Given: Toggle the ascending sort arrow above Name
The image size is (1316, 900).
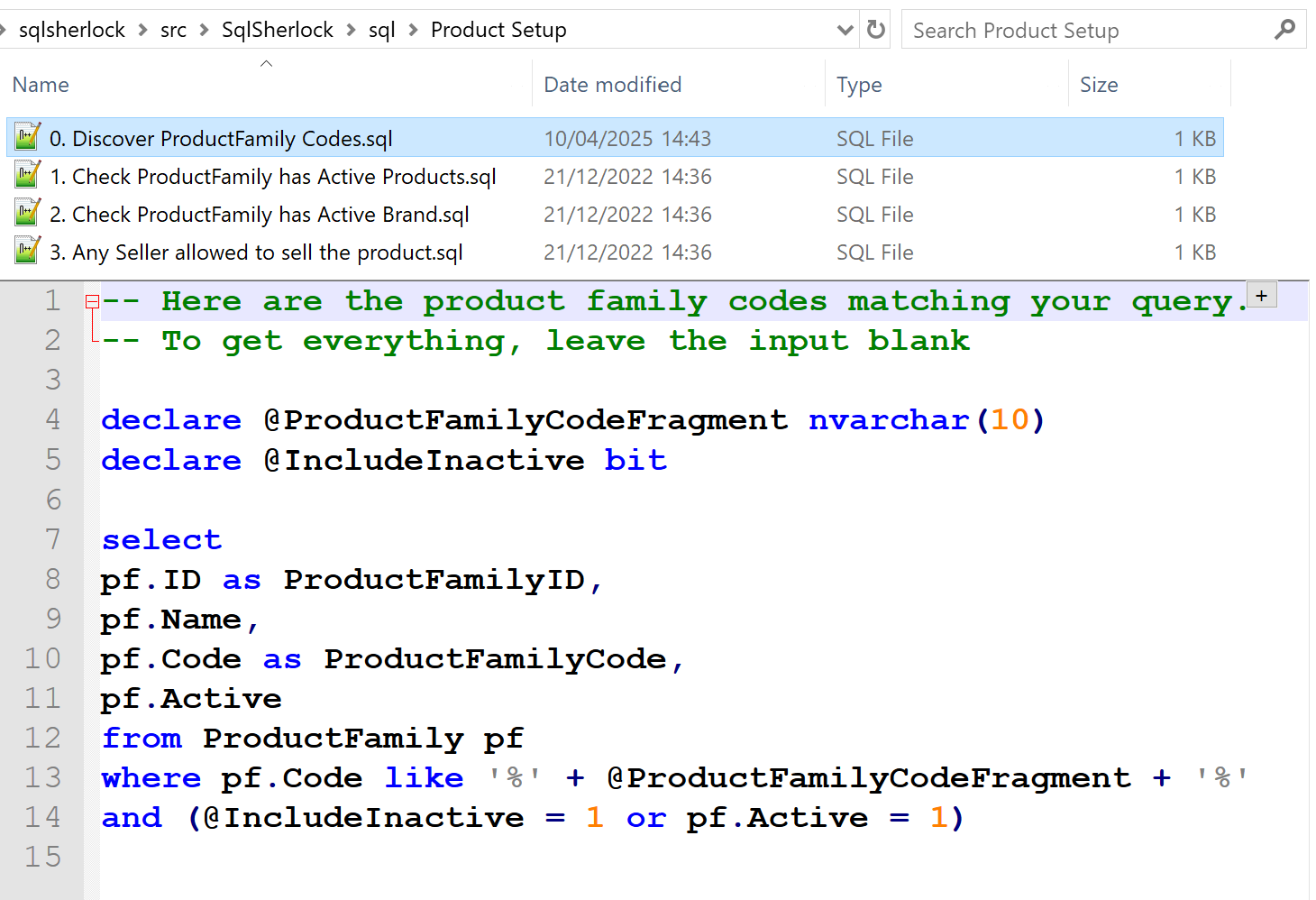Looking at the screenshot, I should (x=266, y=63).
